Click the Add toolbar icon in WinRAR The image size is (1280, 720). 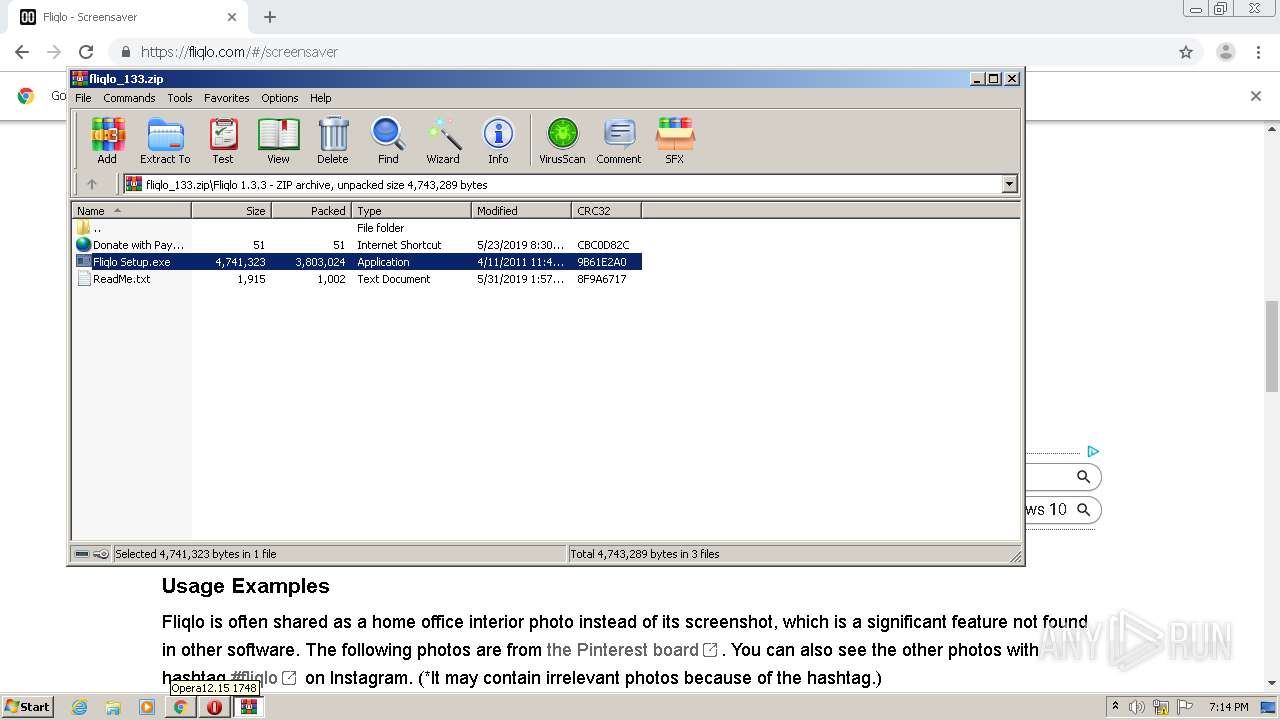(x=107, y=140)
